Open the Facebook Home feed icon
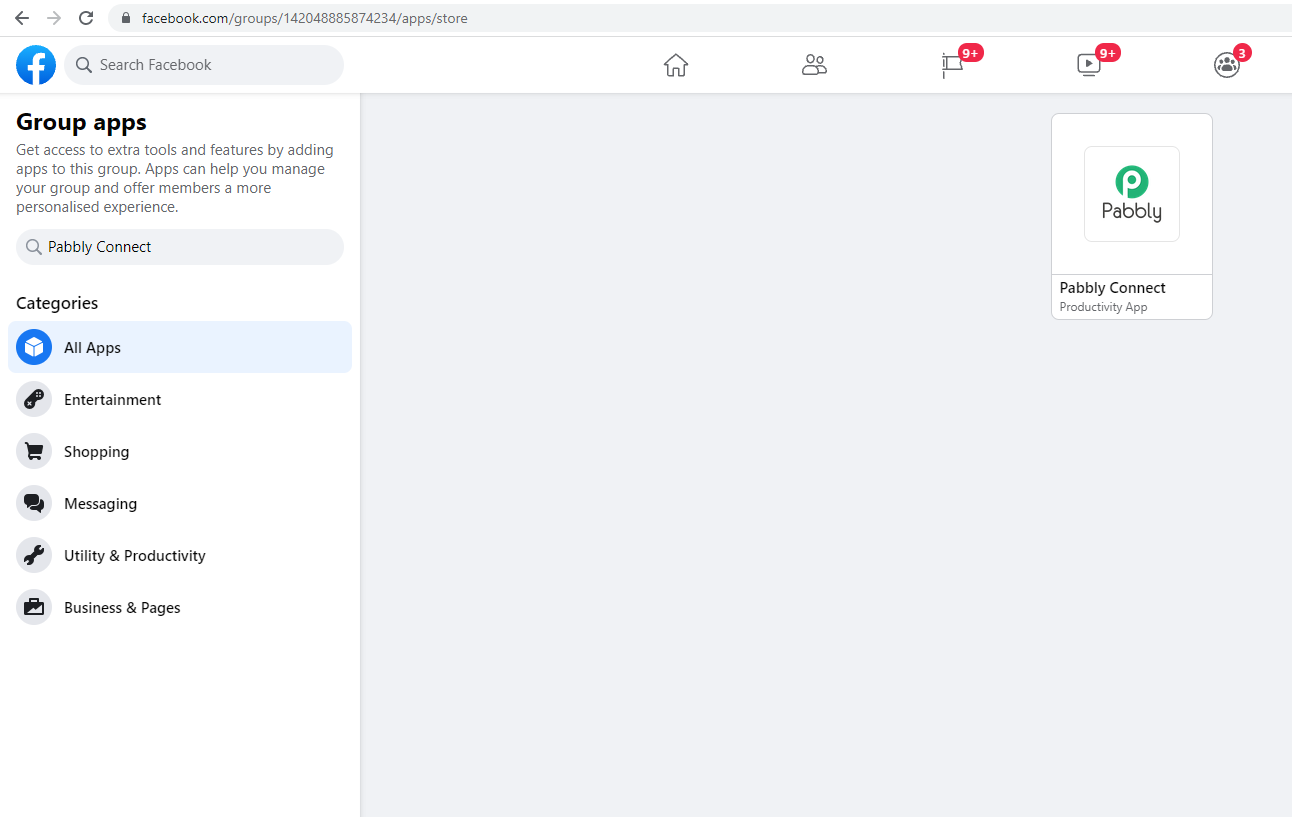 (x=676, y=65)
